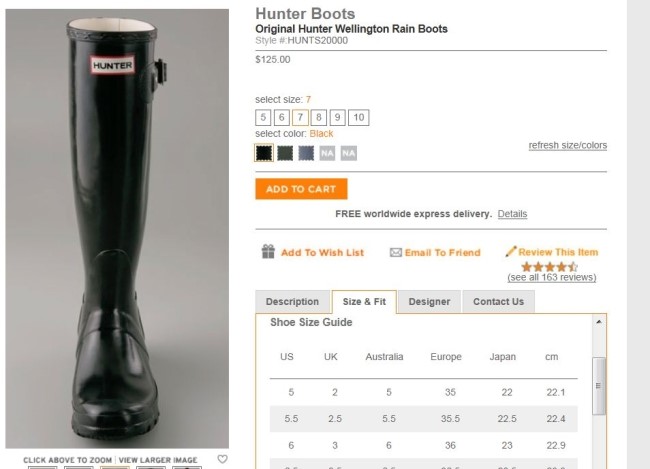
Task: Pick the navy blue color swatch
Action: (306, 153)
